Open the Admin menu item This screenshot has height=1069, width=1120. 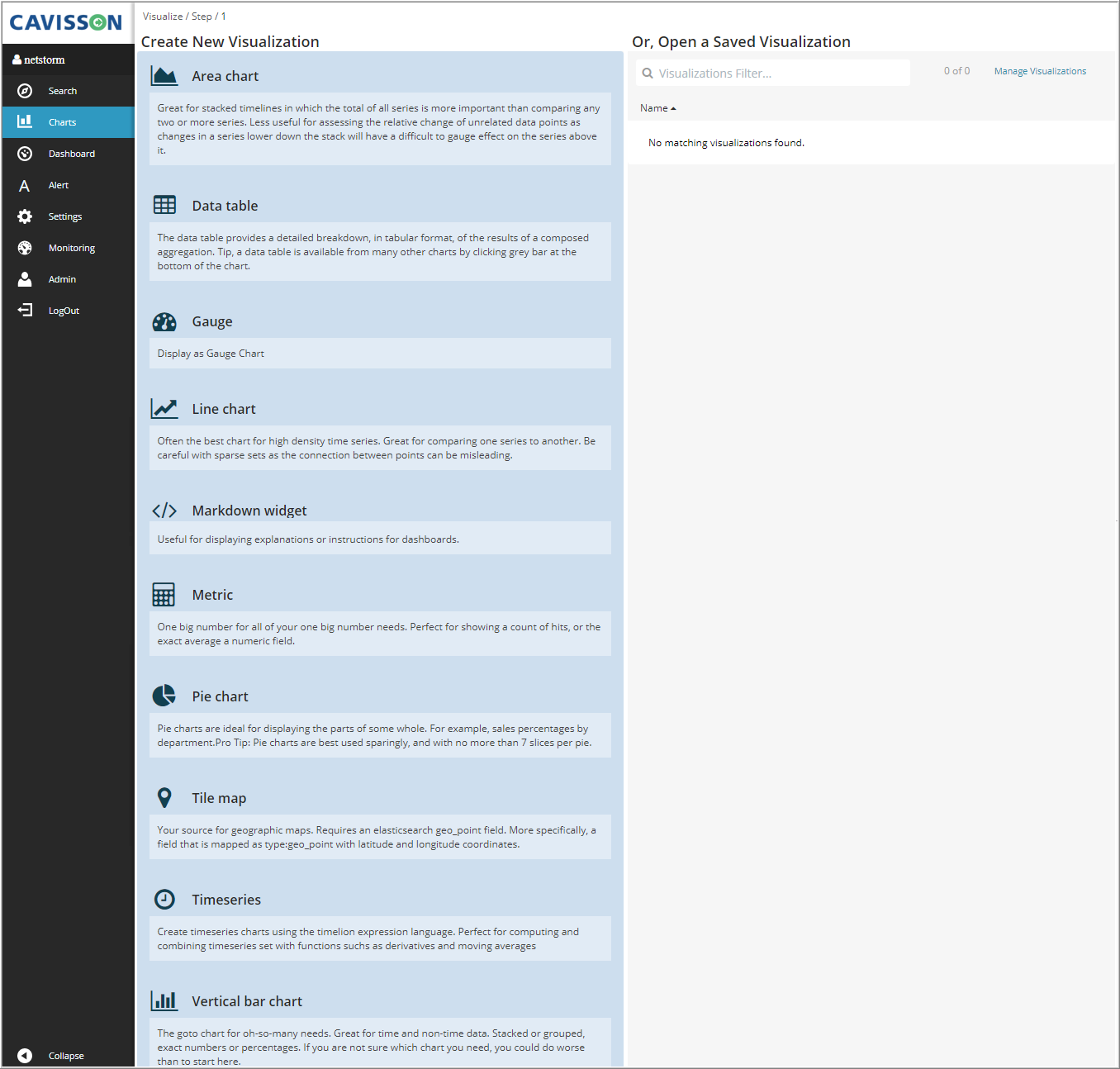pos(68,279)
